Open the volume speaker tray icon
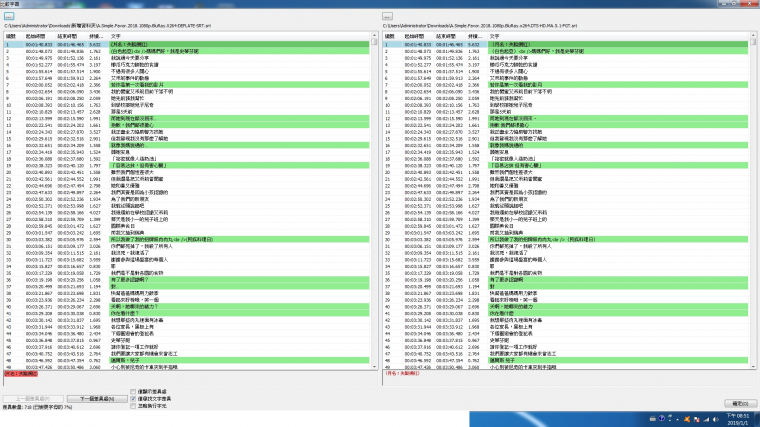 coord(715,419)
